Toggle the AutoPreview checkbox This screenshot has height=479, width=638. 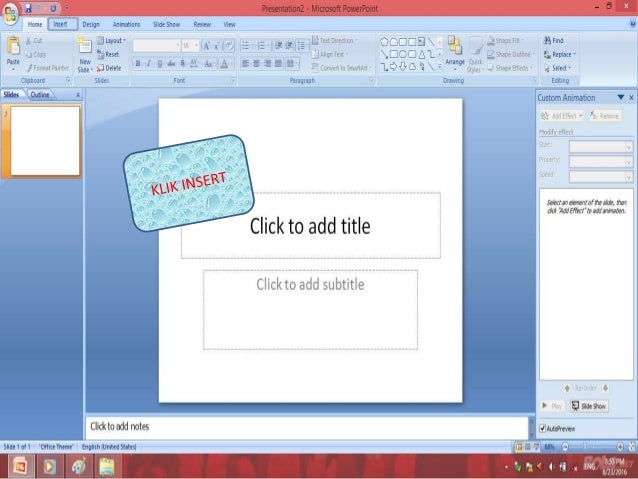pyautogui.click(x=542, y=429)
